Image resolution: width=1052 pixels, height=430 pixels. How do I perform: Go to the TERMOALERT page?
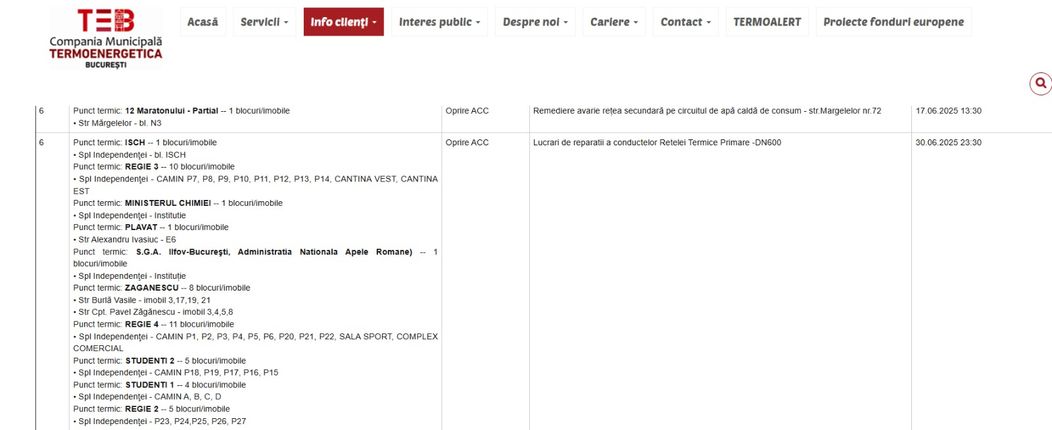767,21
